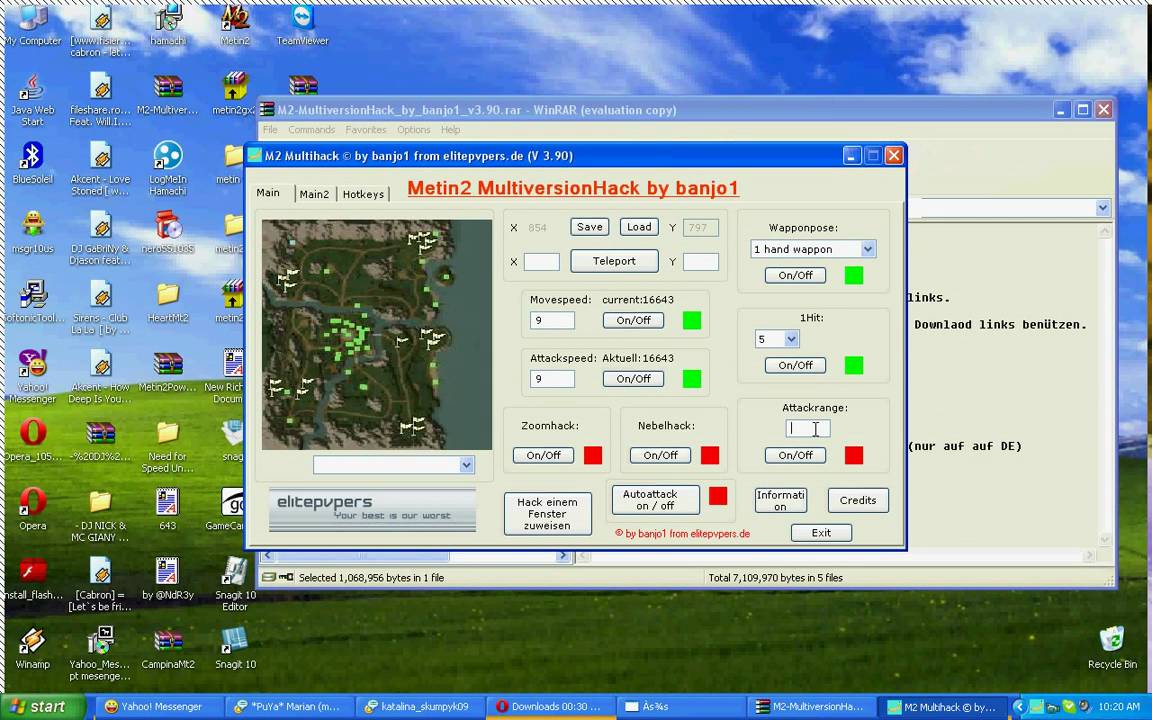Open the Opera_105... installer icon
This screenshot has width=1152, height=720.
[x=32, y=440]
